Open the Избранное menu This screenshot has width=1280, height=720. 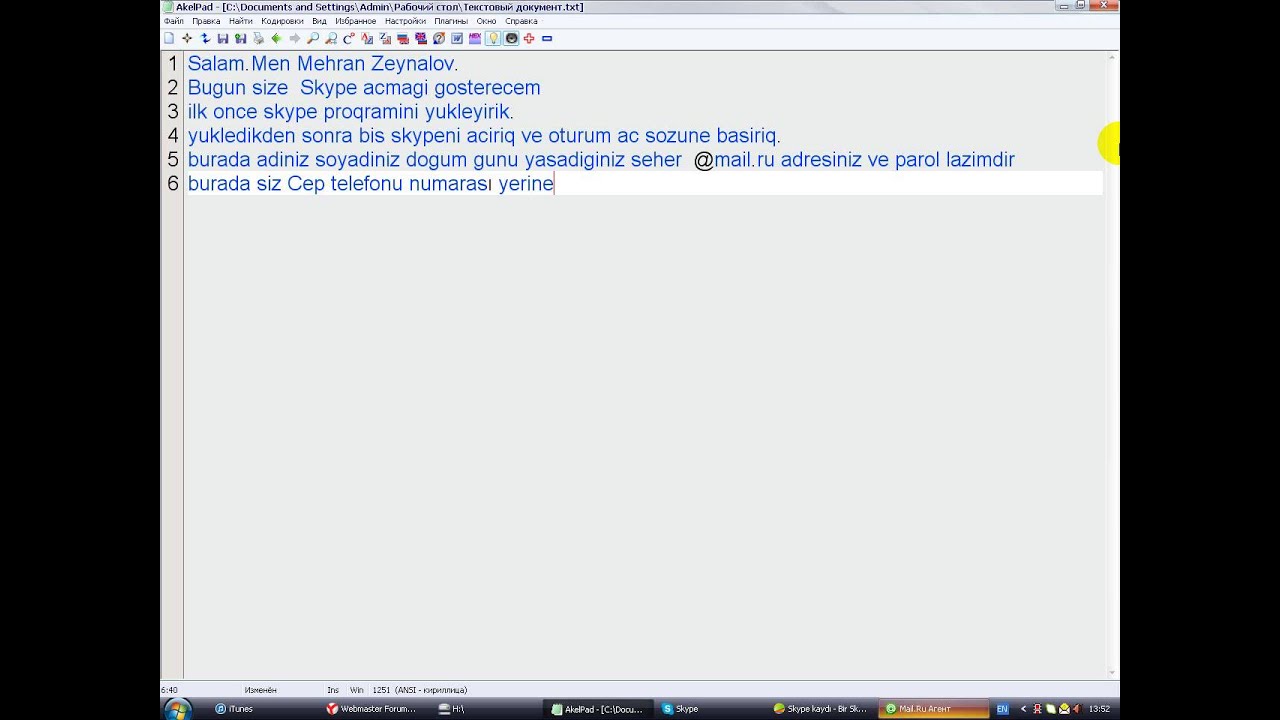click(x=356, y=21)
